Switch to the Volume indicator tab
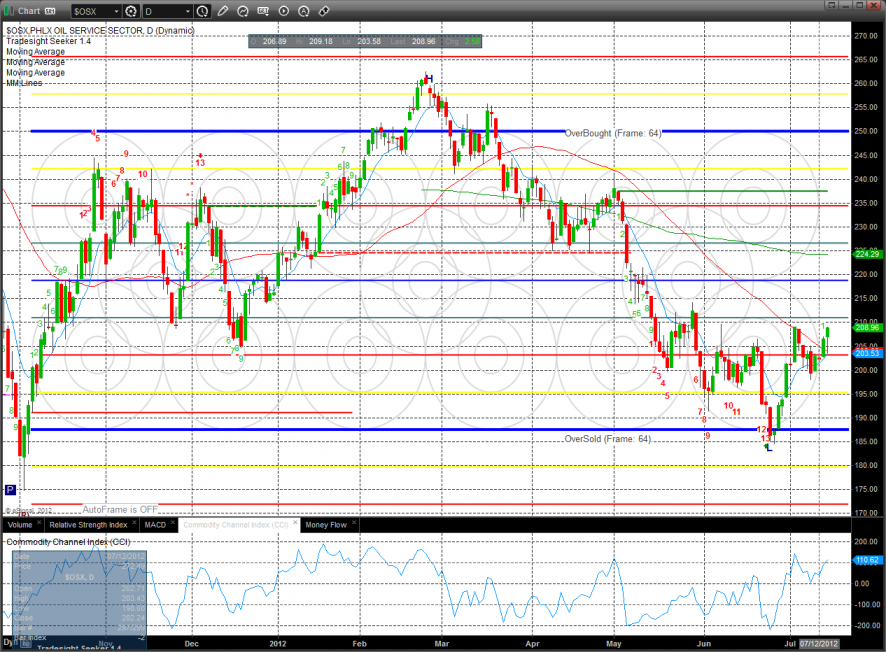Screen dimensions: 886x652 (20, 524)
